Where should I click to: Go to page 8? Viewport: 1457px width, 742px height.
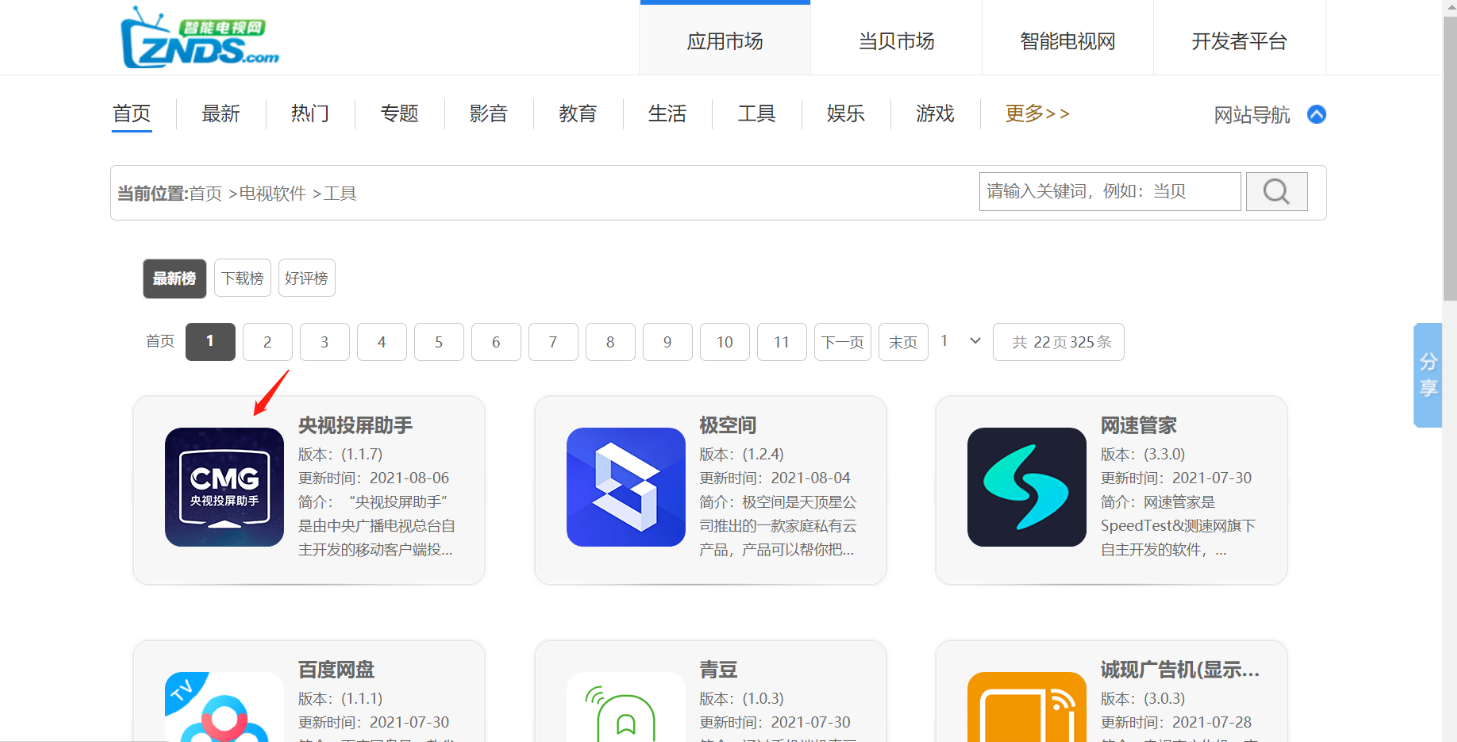point(610,342)
